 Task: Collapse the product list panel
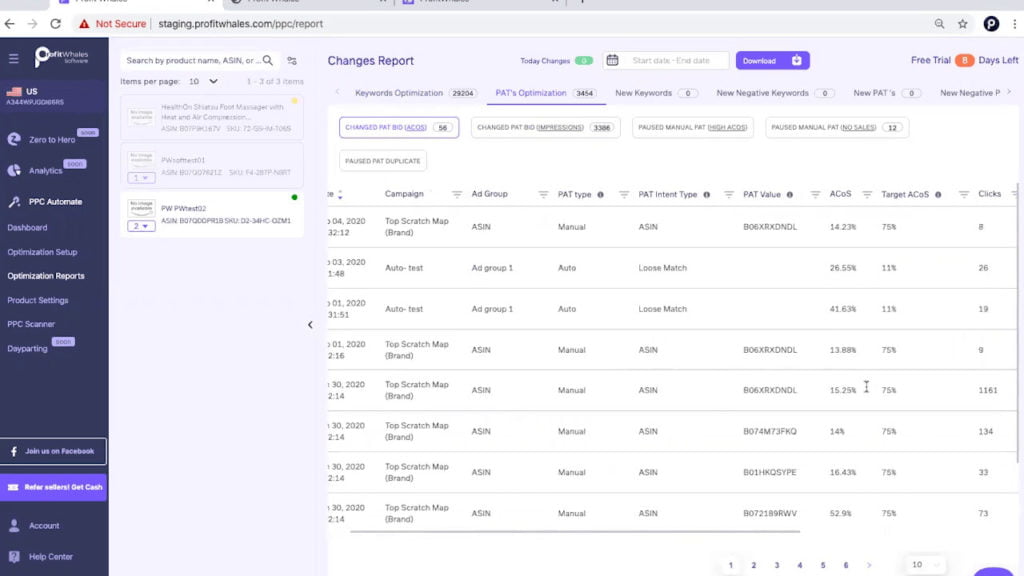[x=310, y=325]
